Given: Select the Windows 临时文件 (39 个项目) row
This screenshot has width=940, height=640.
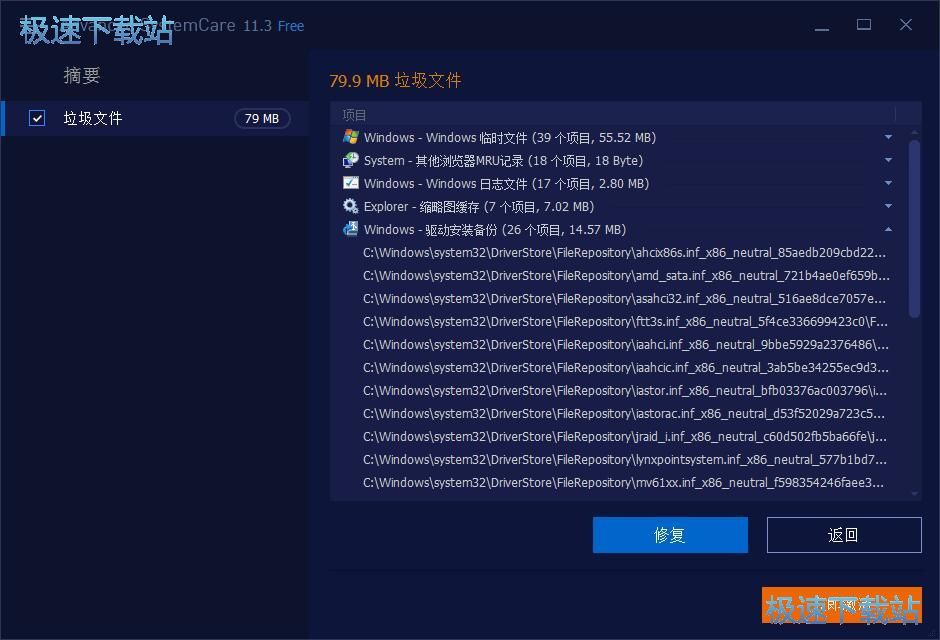Looking at the screenshot, I should pyautogui.click(x=617, y=137).
